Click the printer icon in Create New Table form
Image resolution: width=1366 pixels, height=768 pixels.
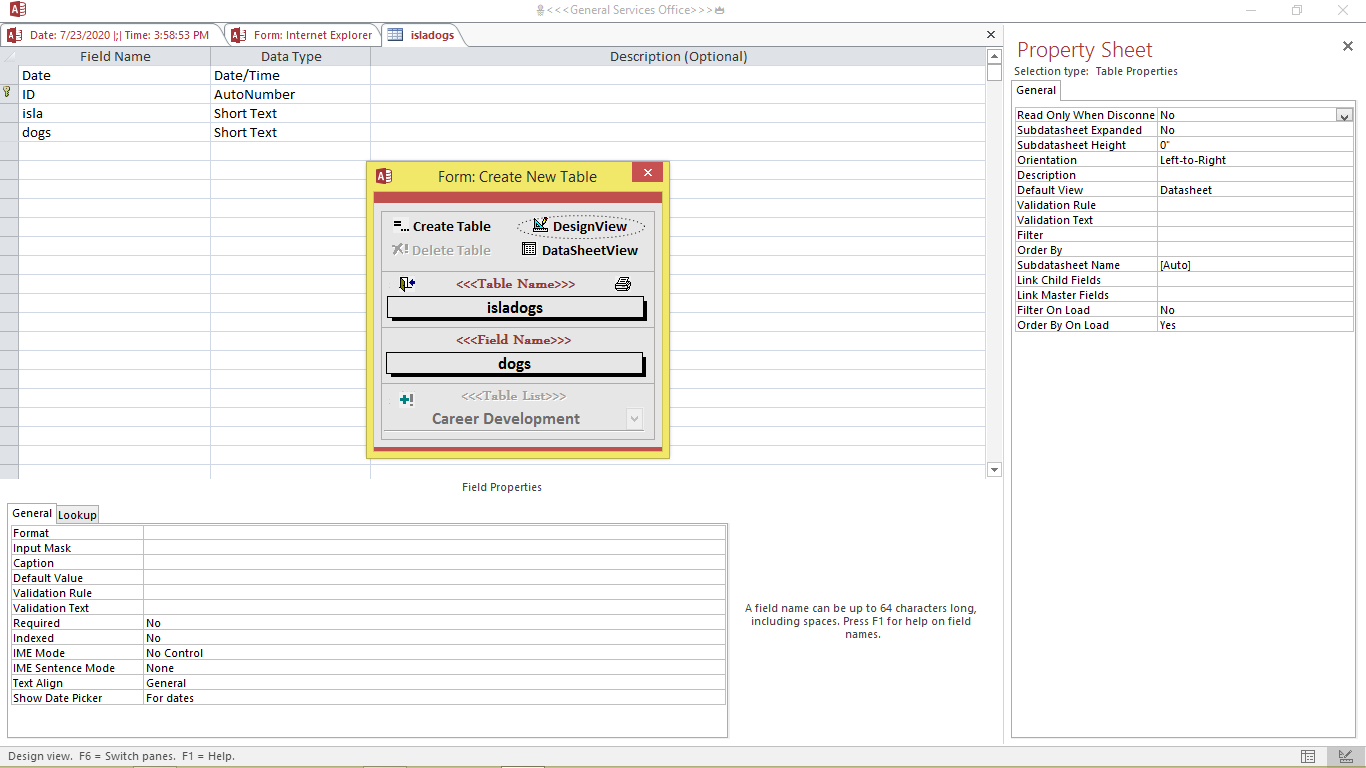point(623,284)
